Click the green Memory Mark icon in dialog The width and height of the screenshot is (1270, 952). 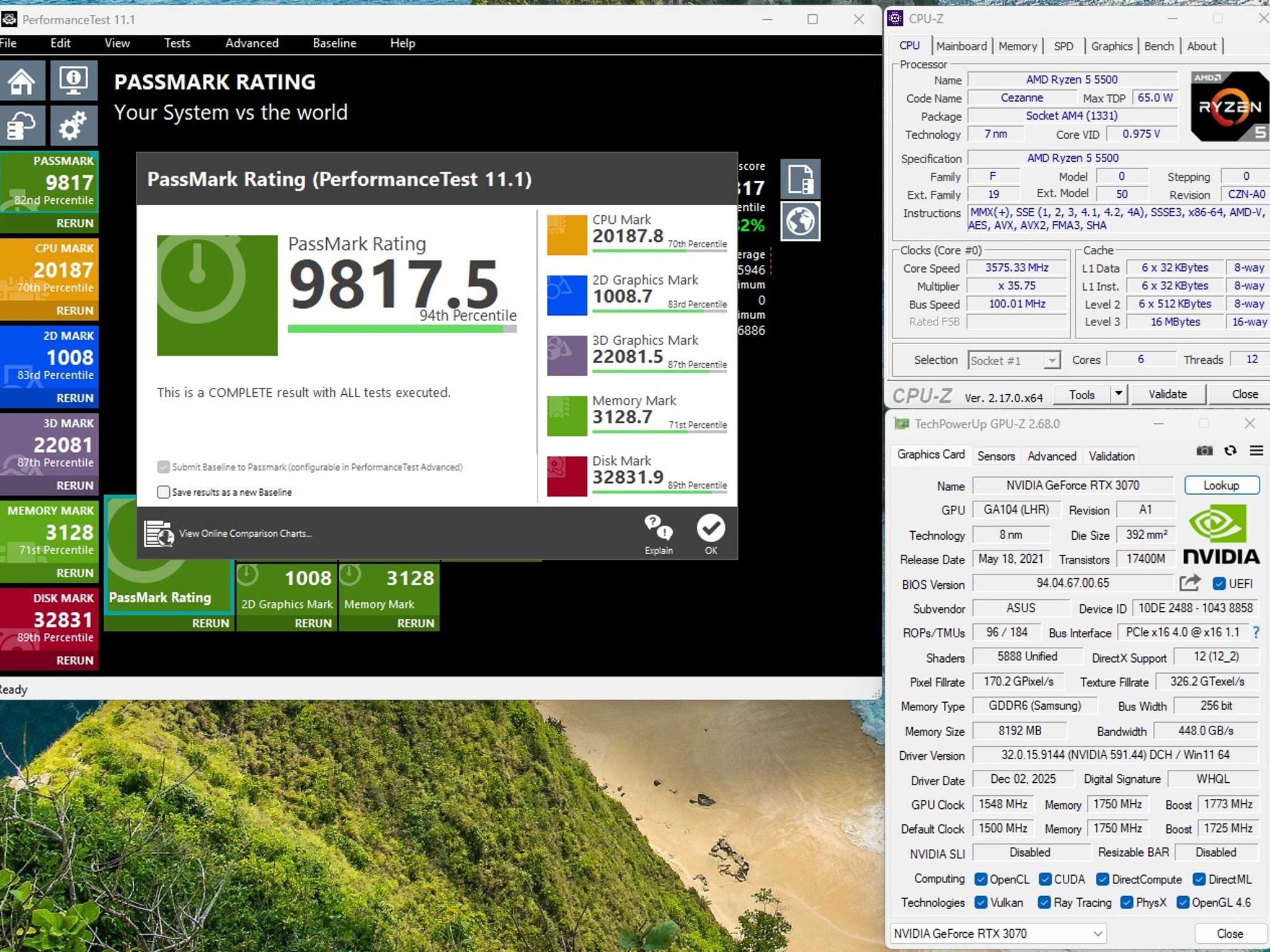pos(567,416)
